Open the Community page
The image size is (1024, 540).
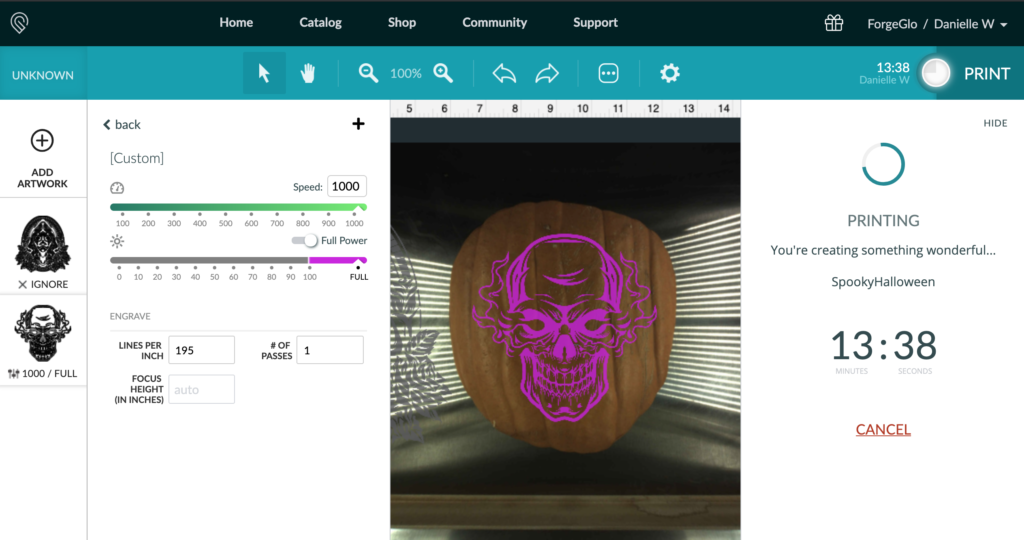point(494,22)
